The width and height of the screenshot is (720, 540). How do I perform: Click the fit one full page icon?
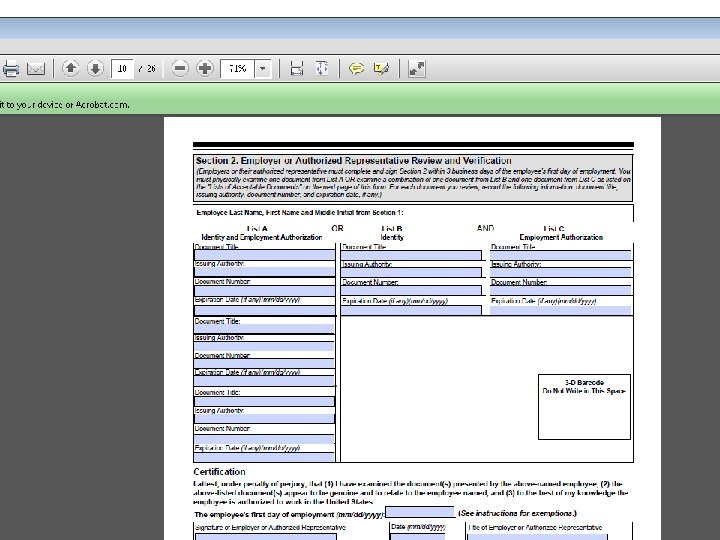point(322,68)
